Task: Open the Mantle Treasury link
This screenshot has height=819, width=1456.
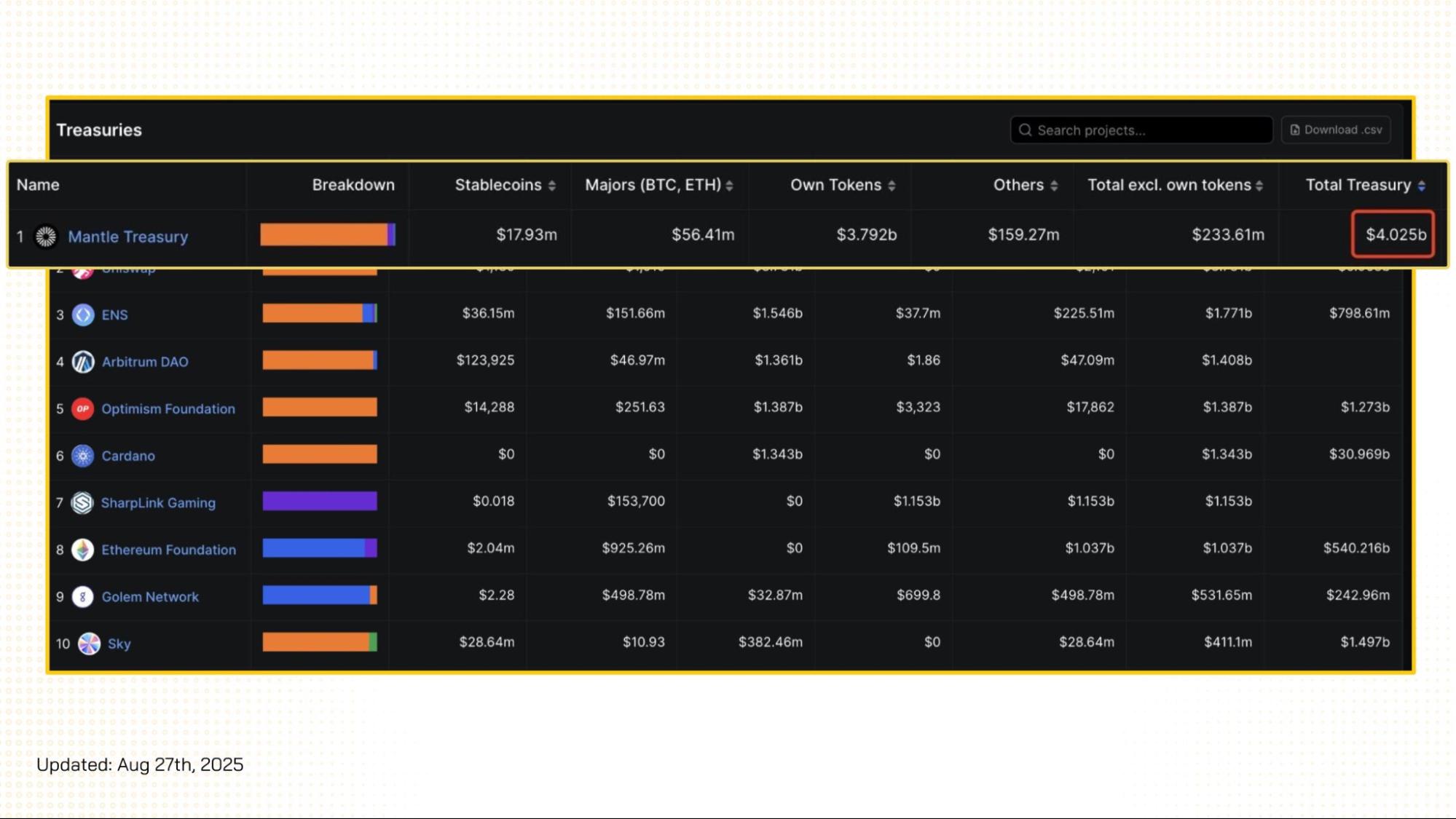Action: click(128, 237)
